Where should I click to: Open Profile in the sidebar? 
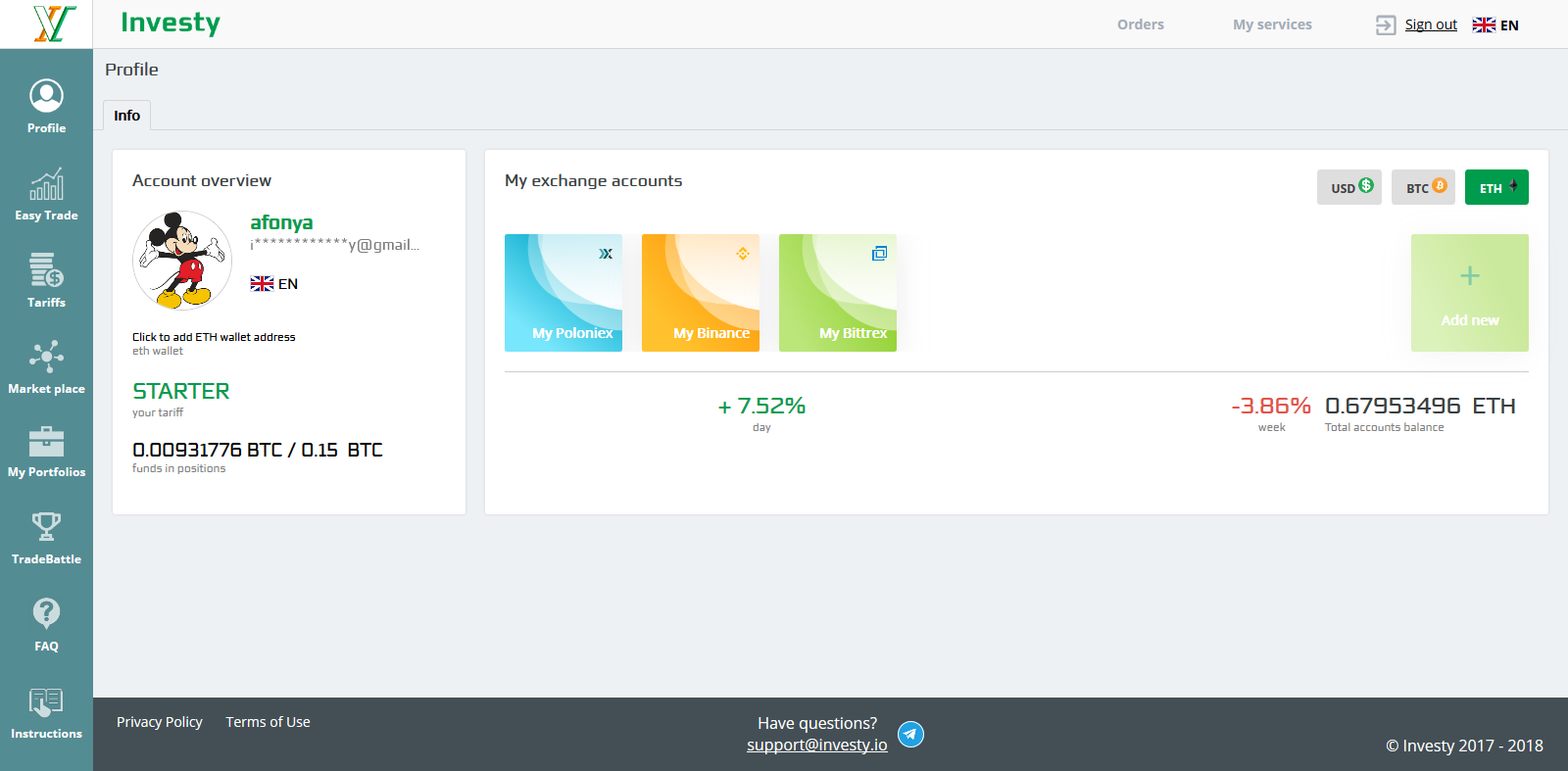[46, 106]
